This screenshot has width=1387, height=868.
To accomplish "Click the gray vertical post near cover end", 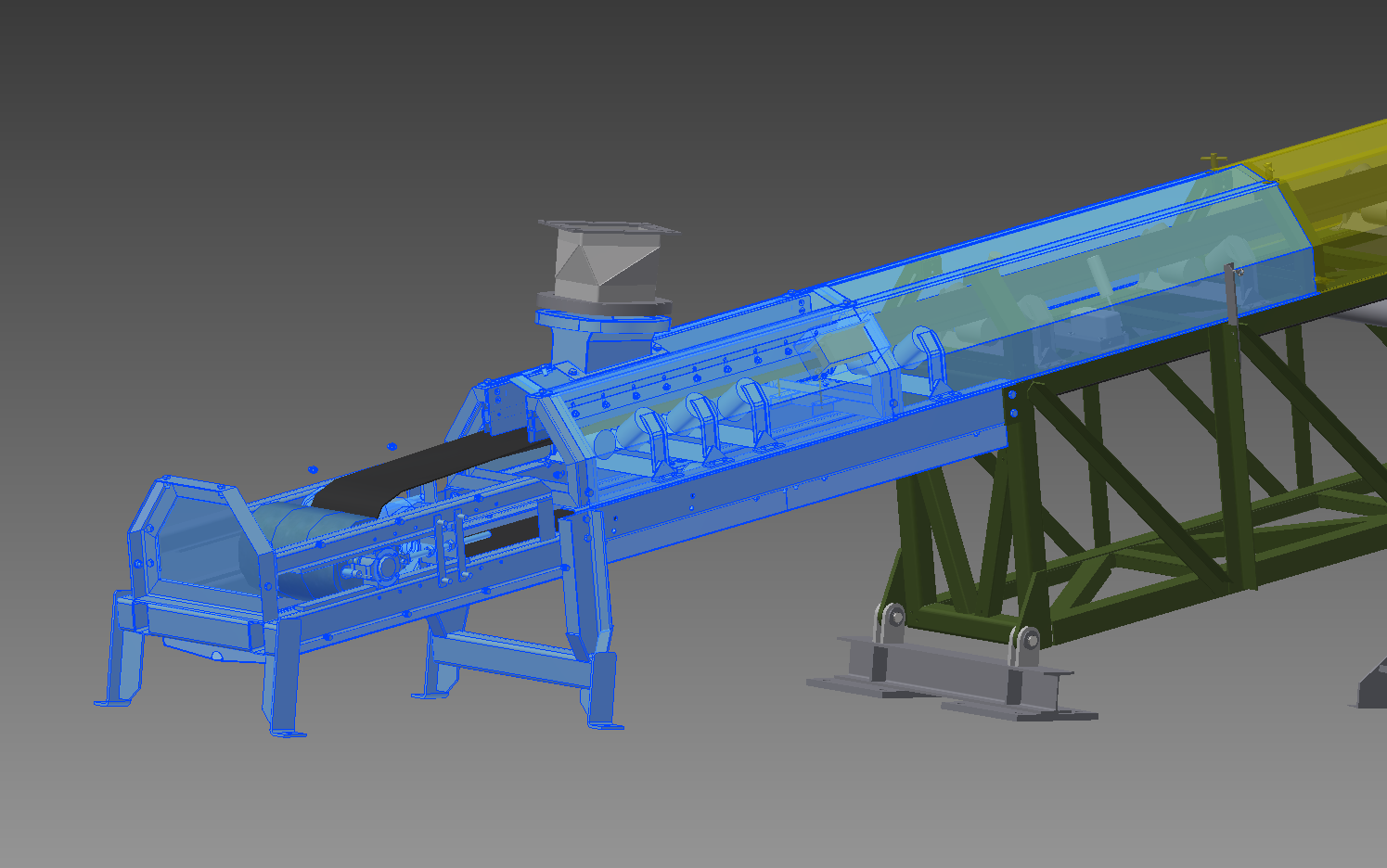I will [x=1231, y=294].
